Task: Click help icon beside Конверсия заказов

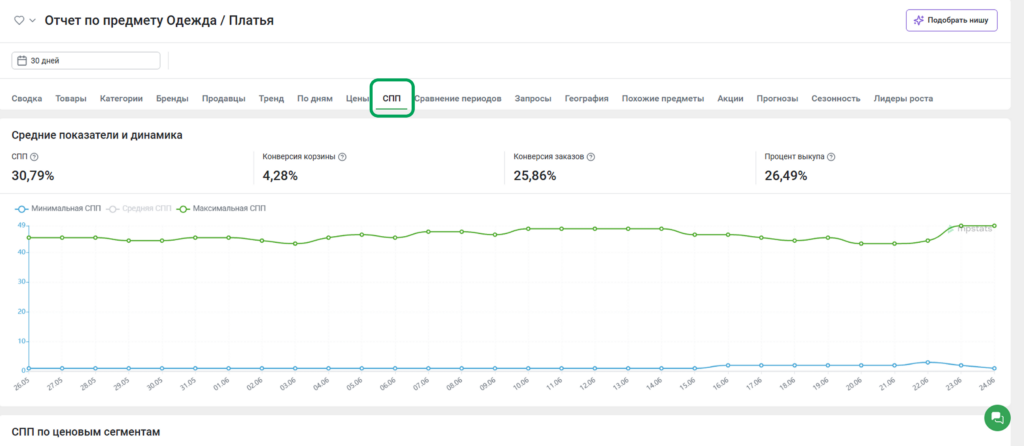Action: click(590, 157)
